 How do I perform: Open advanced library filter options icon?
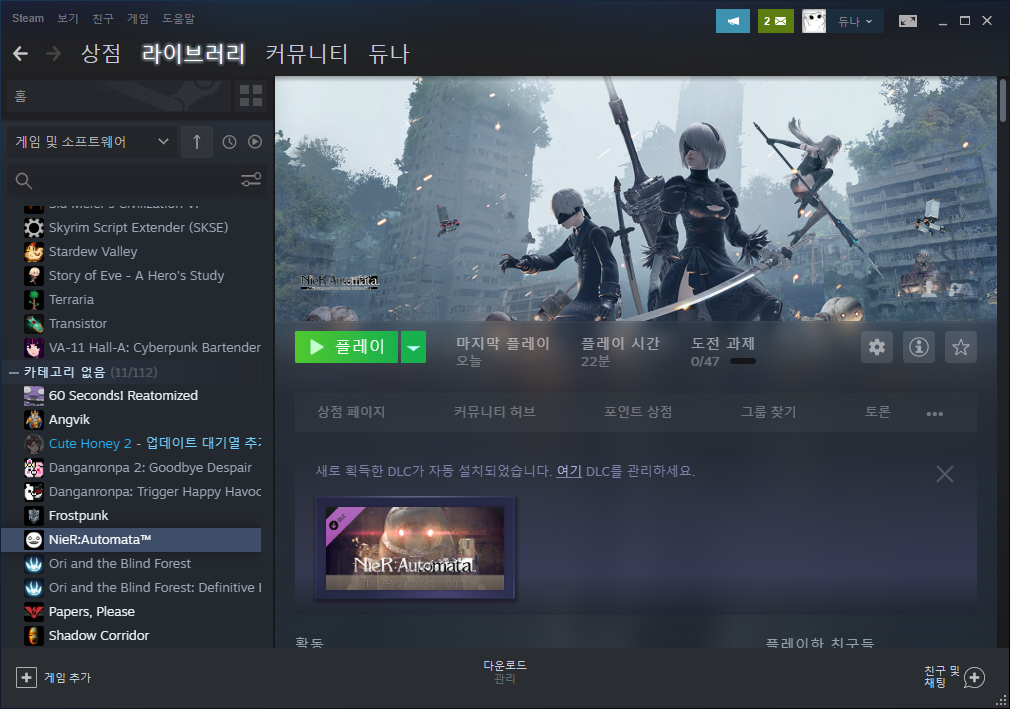coord(251,180)
